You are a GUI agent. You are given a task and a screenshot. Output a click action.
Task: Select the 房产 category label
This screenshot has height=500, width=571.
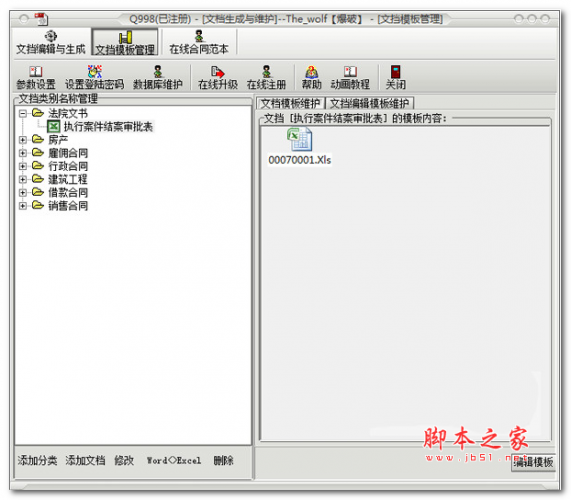click(58, 140)
